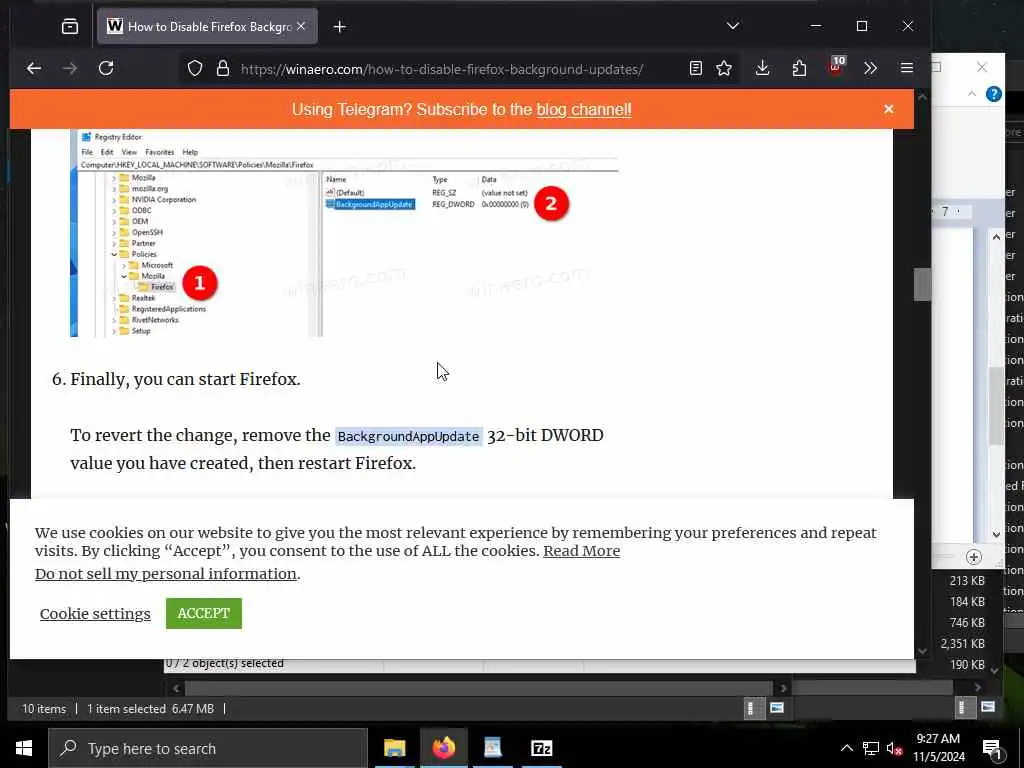The width and height of the screenshot is (1024, 768).
Task: Click the '213 KB' file size entry
Action: coord(967,581)
